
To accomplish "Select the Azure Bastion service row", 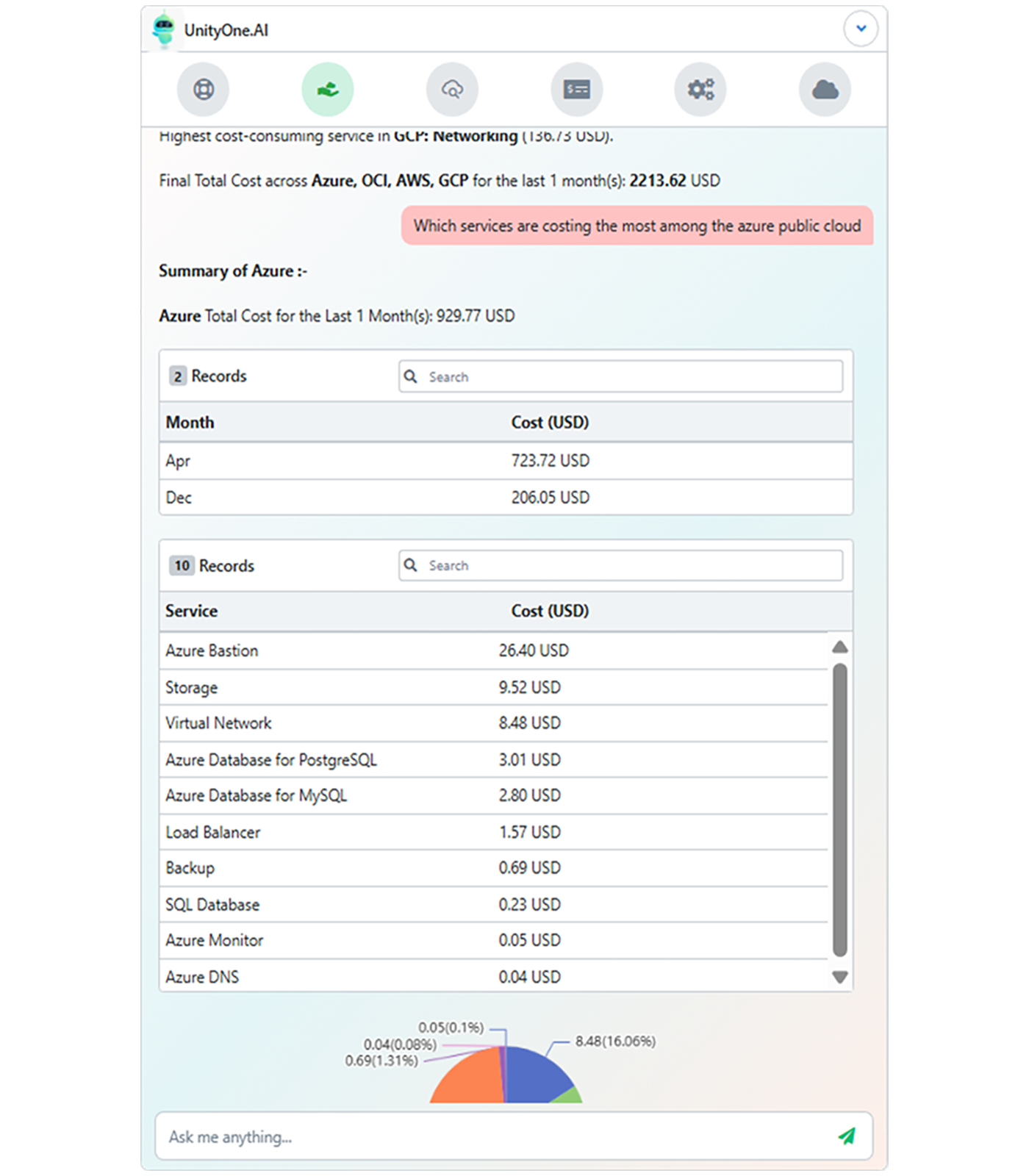I will tap(493, 650).
